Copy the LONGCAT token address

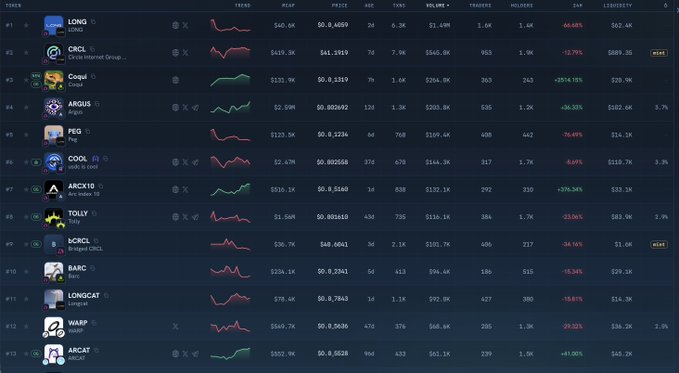point(106,295)
